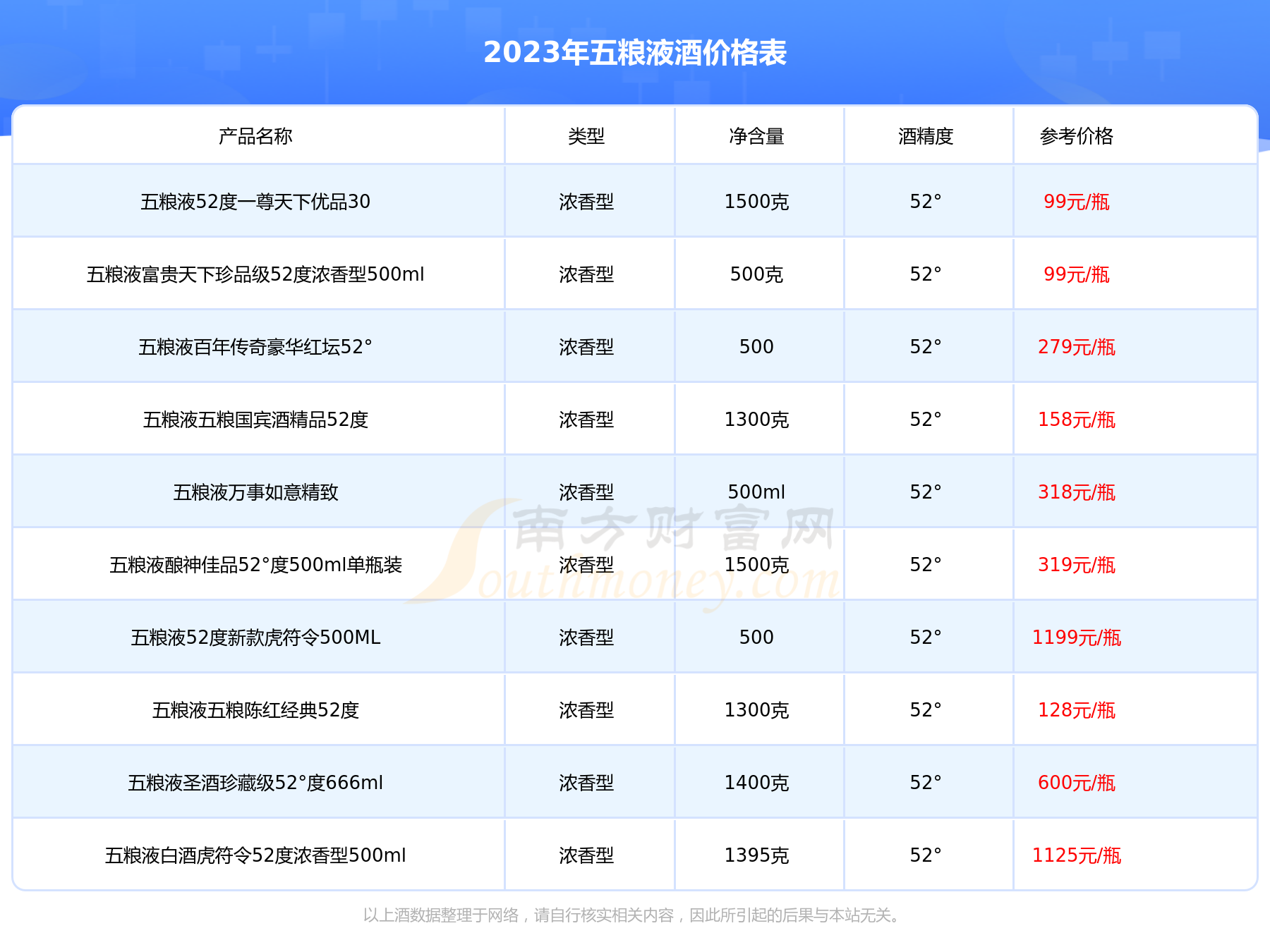Screen dimensions: 1270x952
Task: Click product 五粮液酿神佳品52°度500ml单瓶装
Action: tap(255, 565)
